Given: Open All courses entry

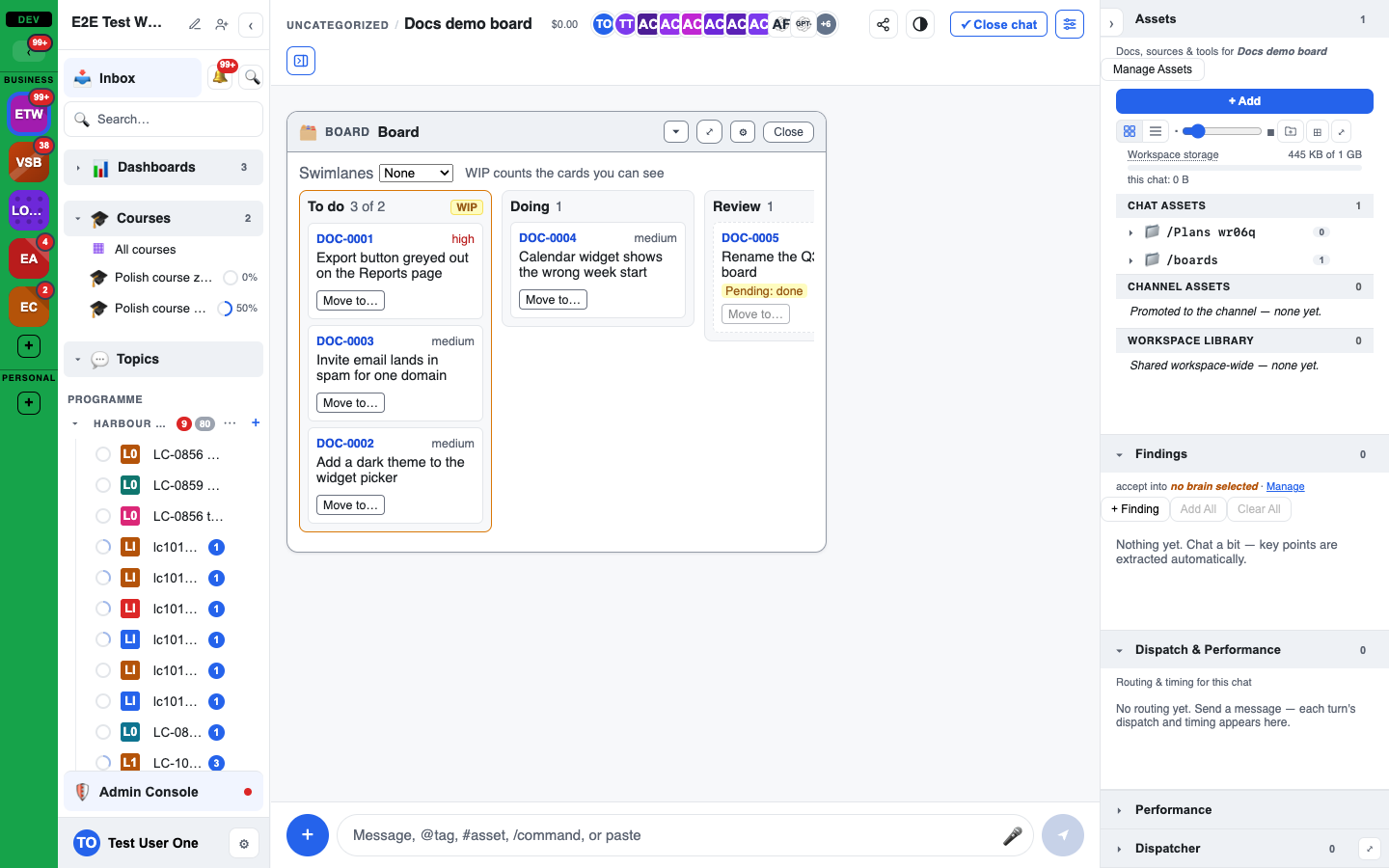Looking at the screenshot, I should 145,250.
